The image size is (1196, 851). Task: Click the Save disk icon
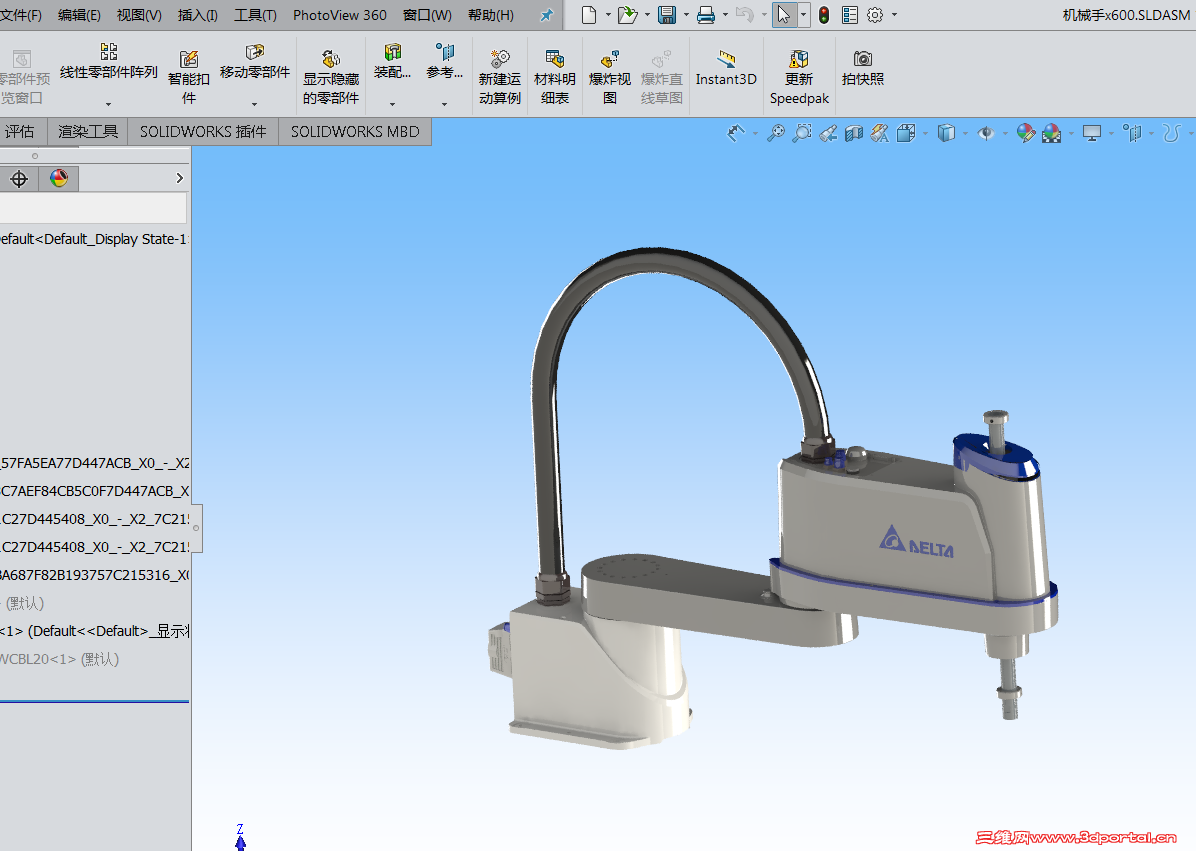[667, 14]
